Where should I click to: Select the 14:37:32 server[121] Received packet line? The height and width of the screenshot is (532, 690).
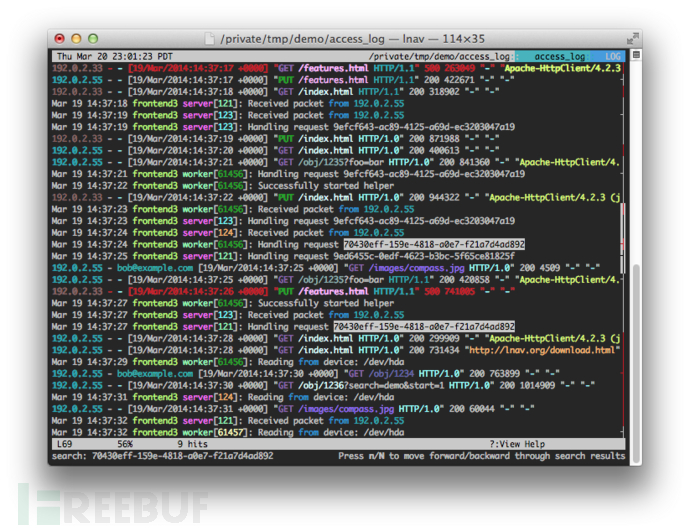pos(228,421)
